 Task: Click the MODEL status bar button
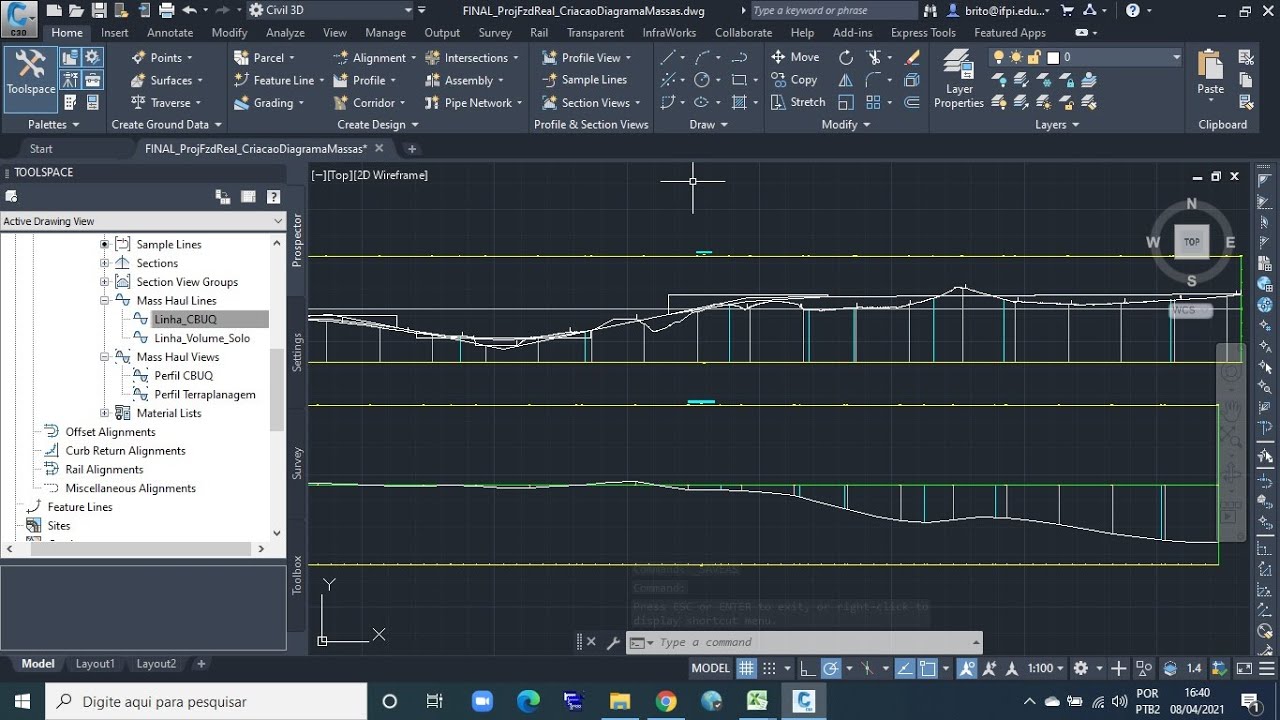[x=711, y=668]
